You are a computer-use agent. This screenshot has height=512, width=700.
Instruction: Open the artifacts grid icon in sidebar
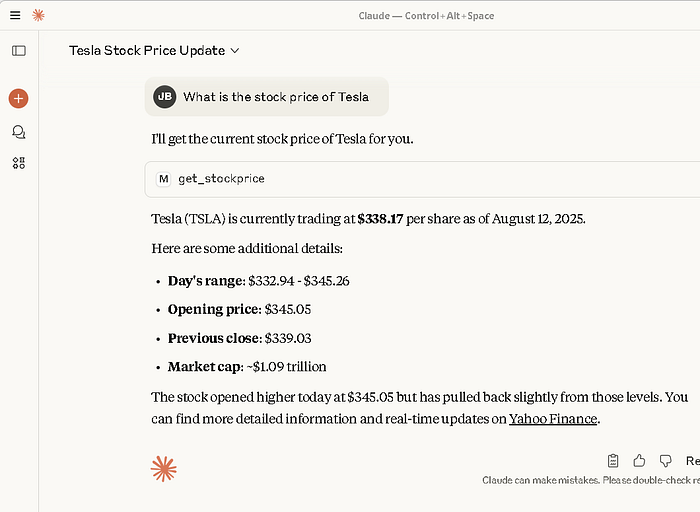click(18, 163)
